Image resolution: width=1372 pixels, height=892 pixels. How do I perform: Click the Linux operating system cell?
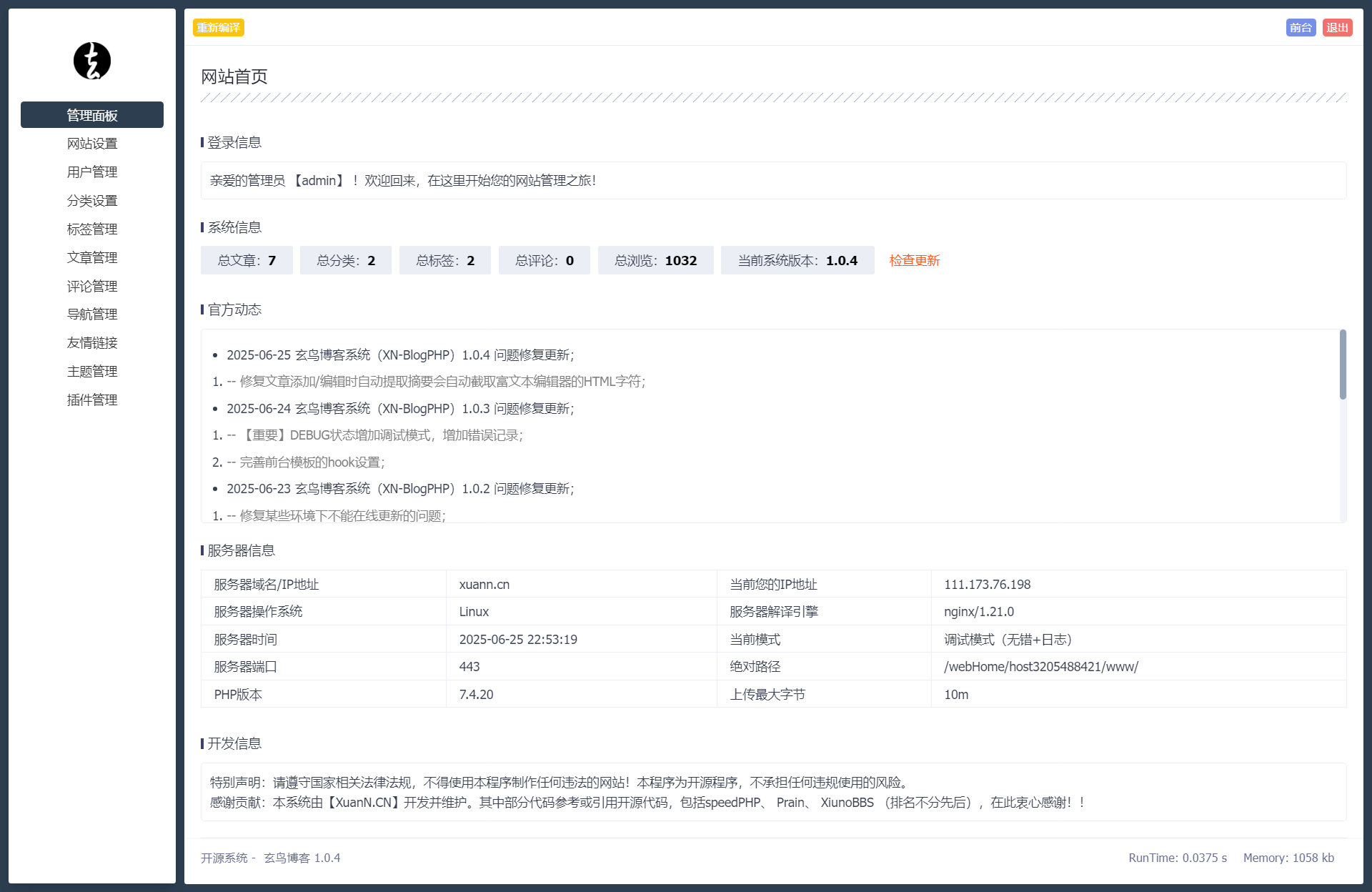(x=582, y=612)
